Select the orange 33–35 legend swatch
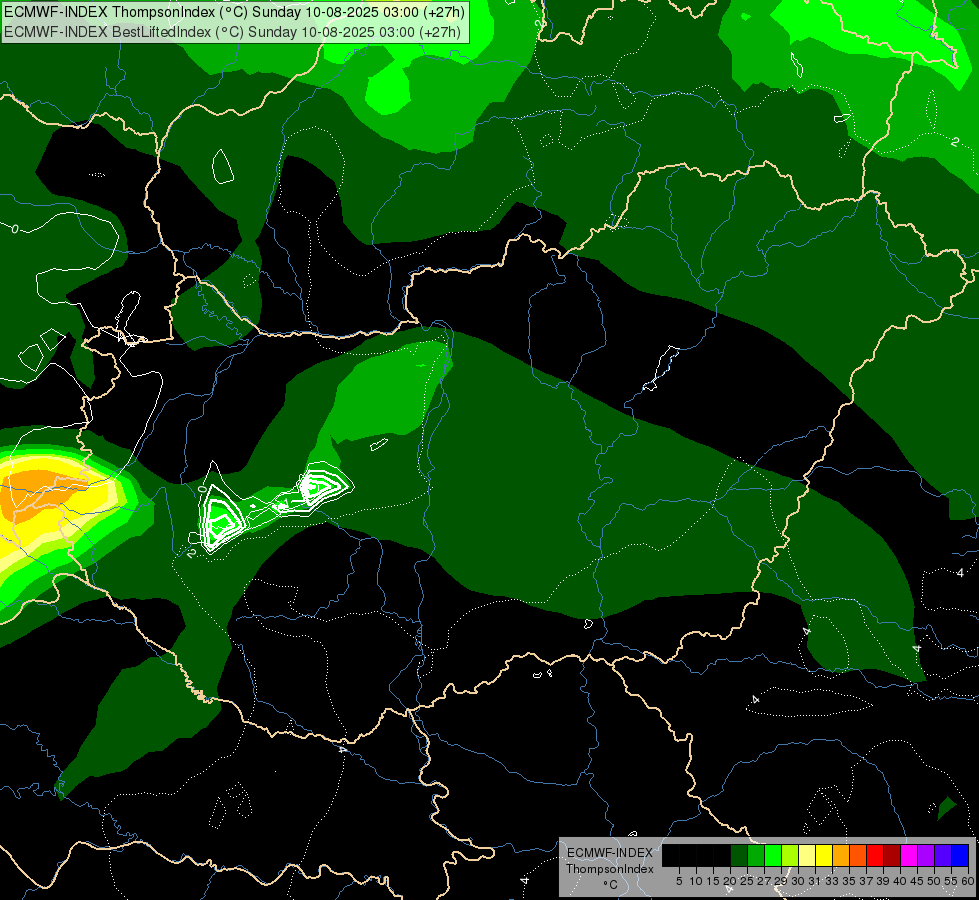Viewport: 979px width, 900px height. (840, 855)
